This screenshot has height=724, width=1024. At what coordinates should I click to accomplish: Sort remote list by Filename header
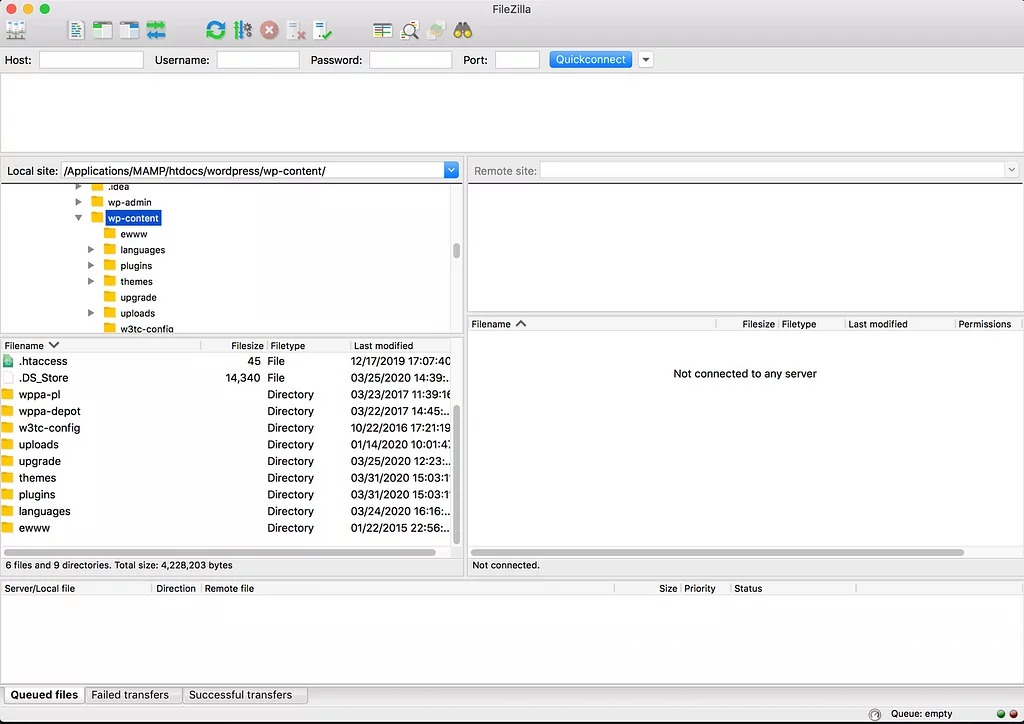tap(592, 324)
